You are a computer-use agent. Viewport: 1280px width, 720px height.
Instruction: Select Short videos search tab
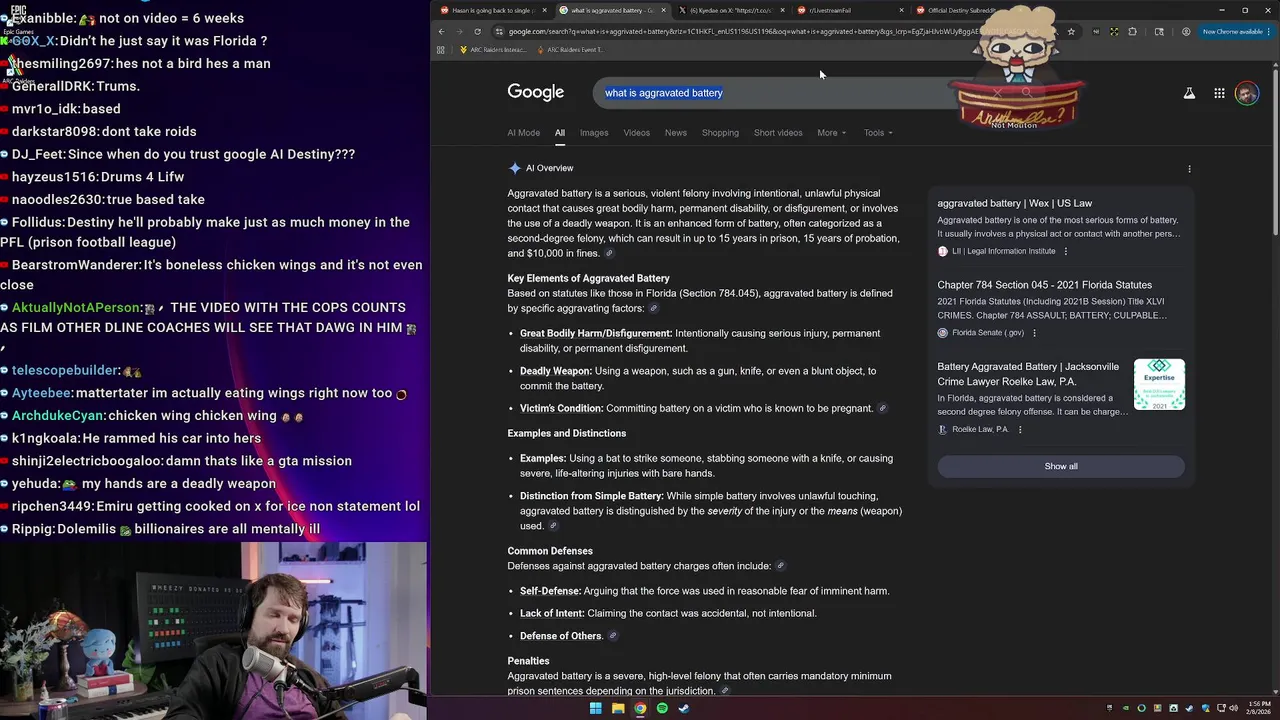click(x=778, y=132)
